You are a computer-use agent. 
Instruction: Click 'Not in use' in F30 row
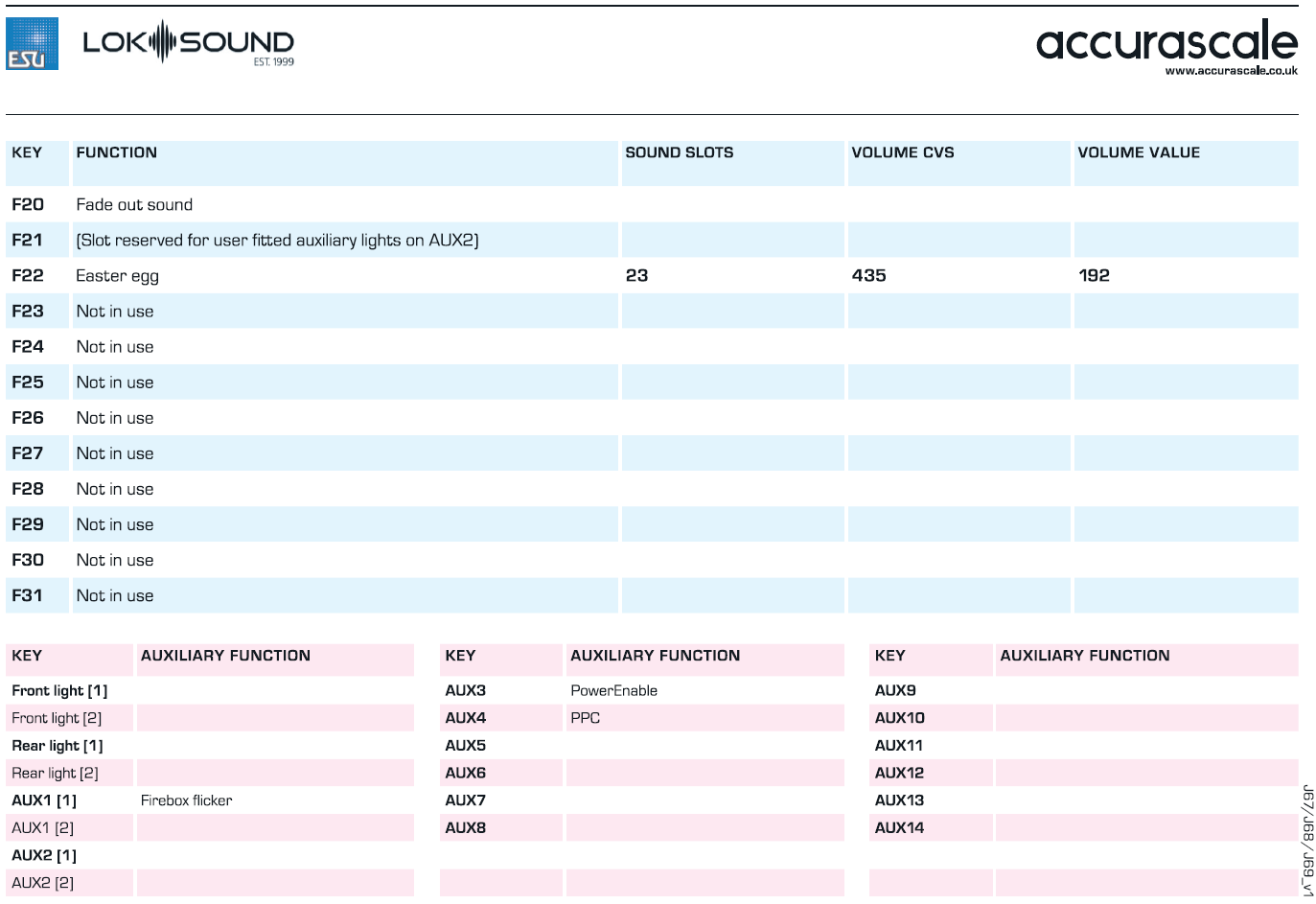[115, 559]
